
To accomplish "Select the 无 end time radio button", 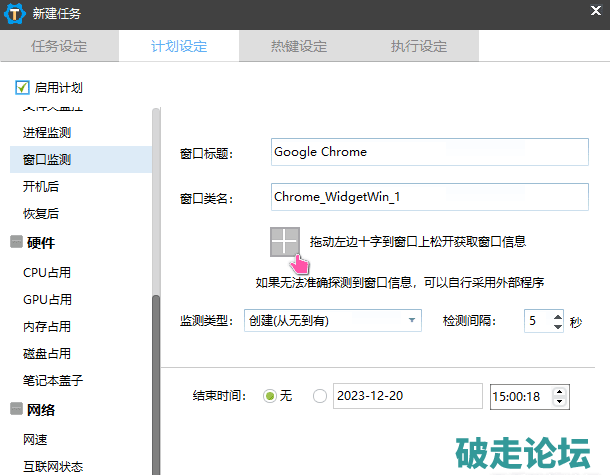I will pos(269,396).
